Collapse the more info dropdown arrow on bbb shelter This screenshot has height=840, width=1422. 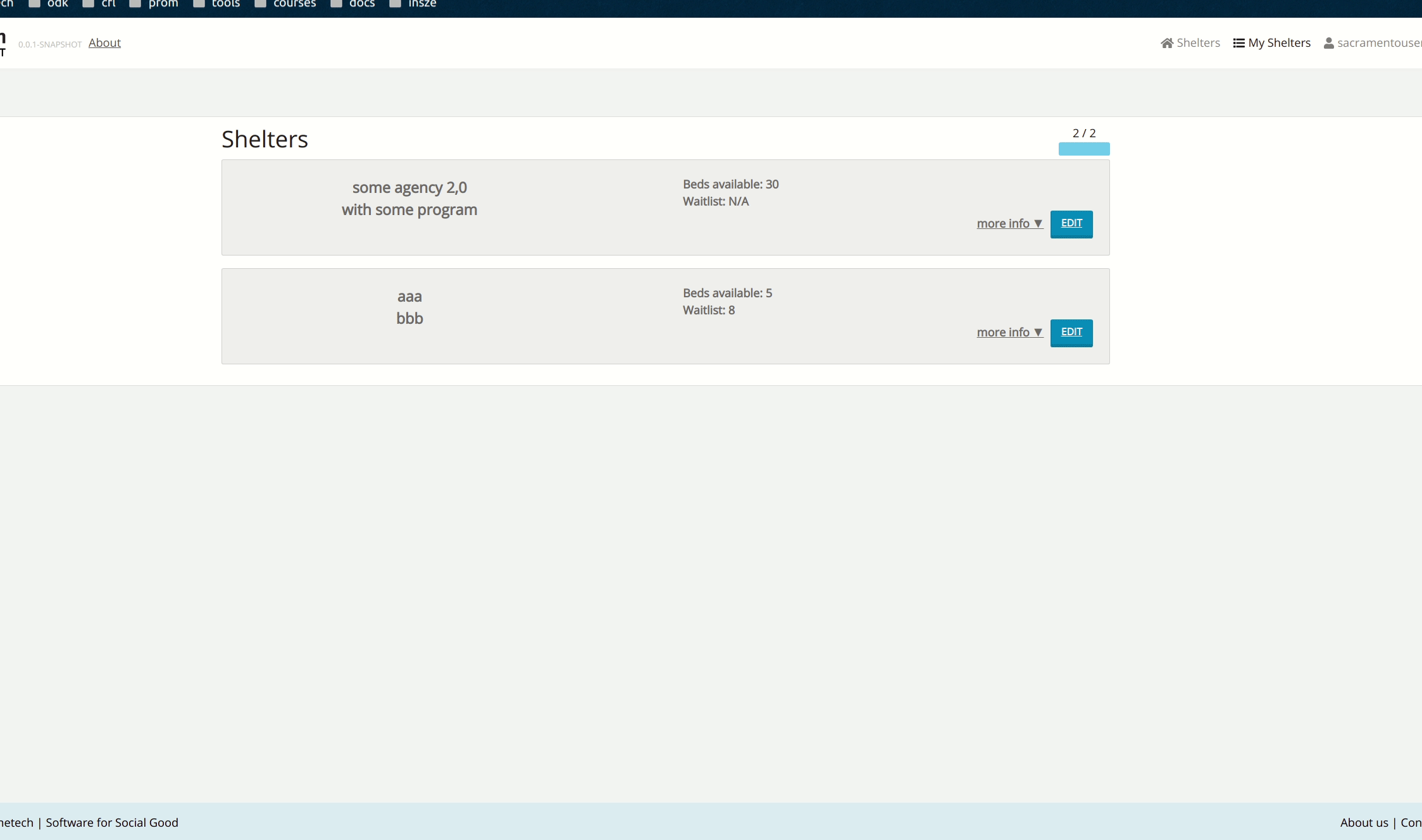pyautogui.click(x=1038, y=332)
